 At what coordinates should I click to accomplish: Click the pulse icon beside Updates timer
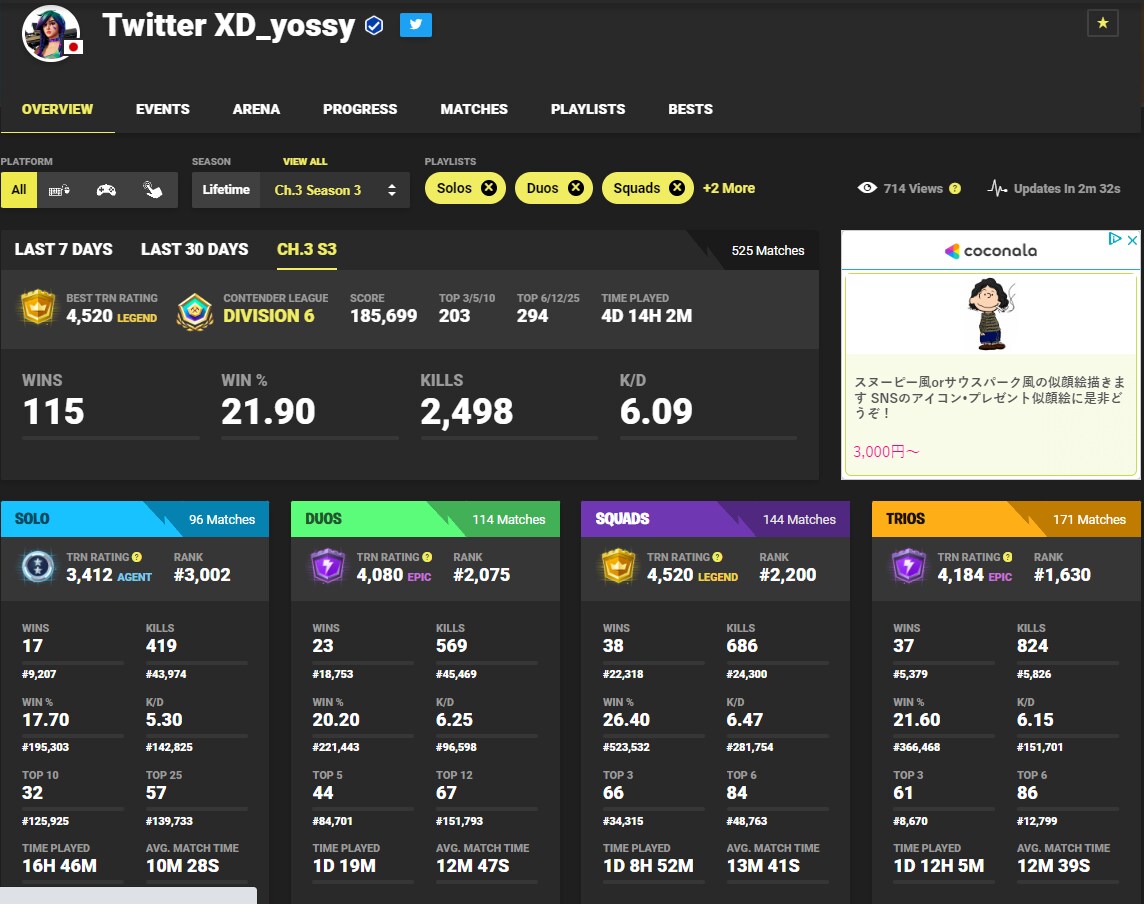click(x=997, y=188)
